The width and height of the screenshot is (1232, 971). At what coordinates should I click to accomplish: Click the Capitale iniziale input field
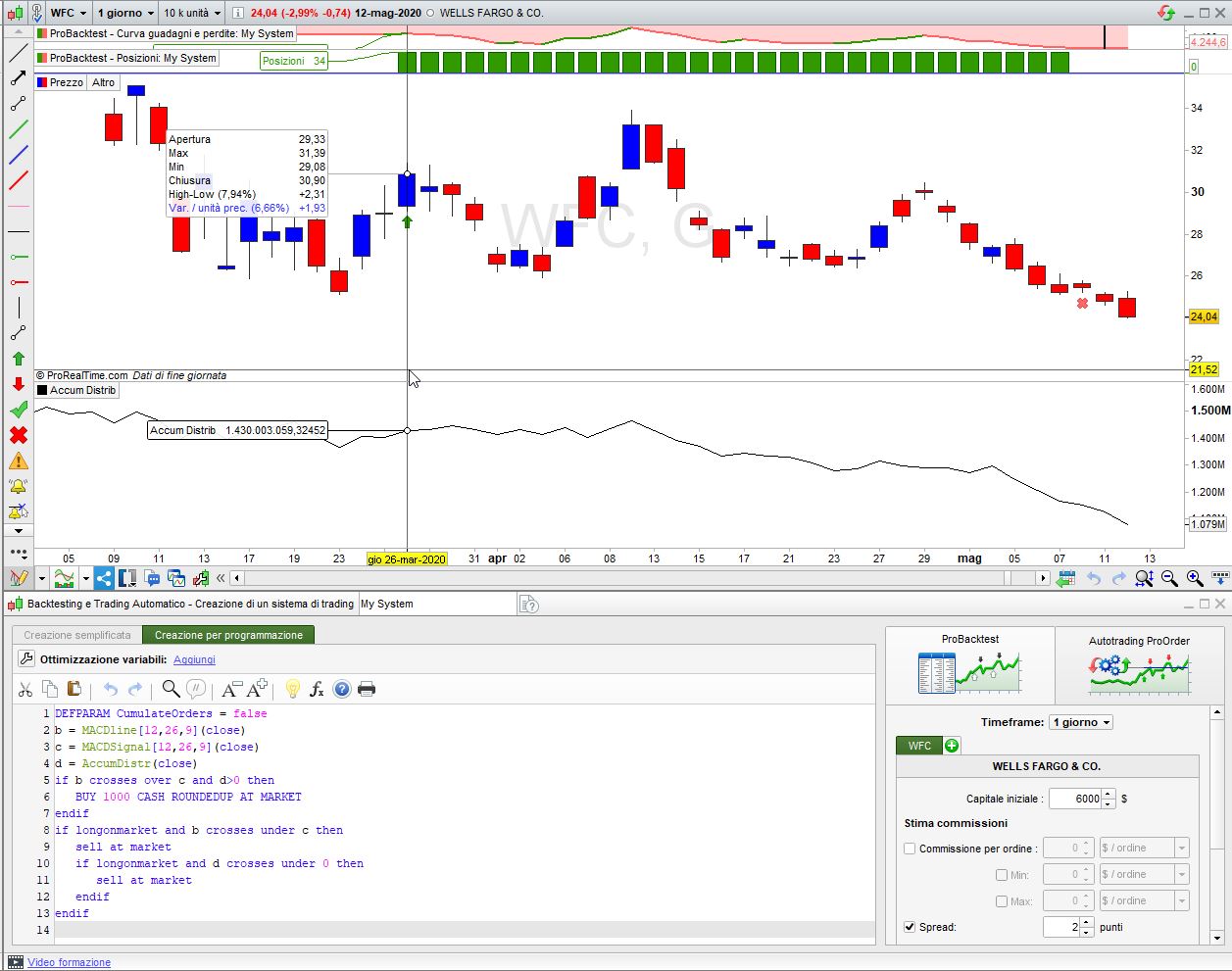1074,799
